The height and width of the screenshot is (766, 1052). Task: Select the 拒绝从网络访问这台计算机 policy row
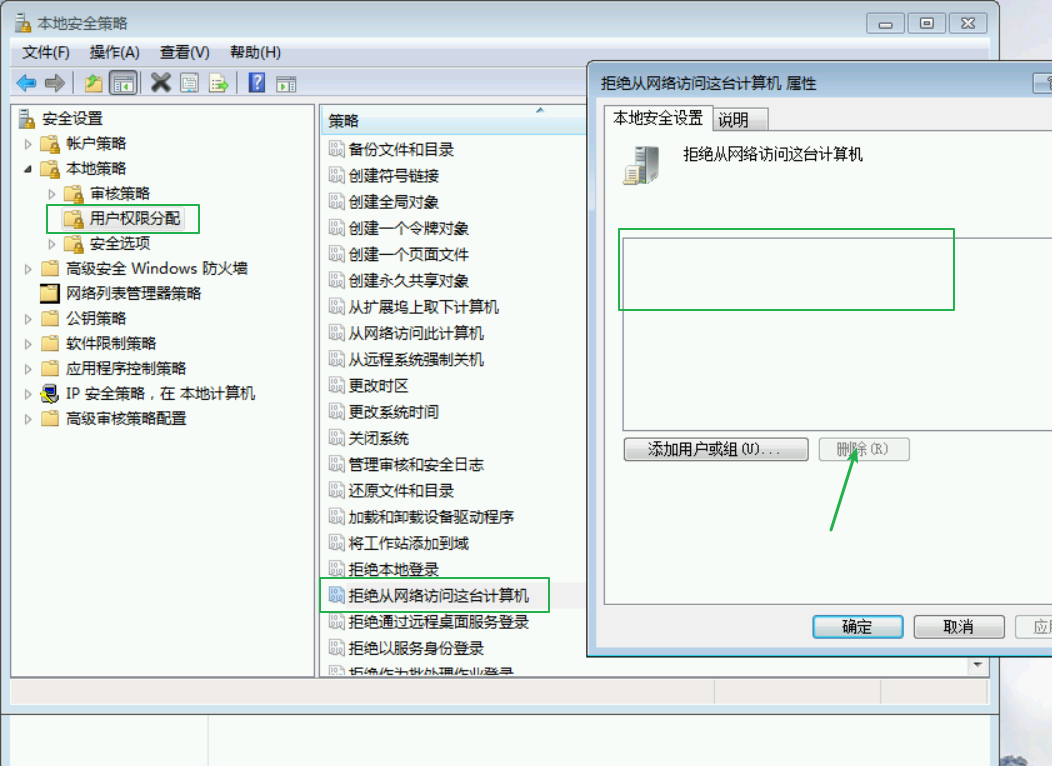439,595
